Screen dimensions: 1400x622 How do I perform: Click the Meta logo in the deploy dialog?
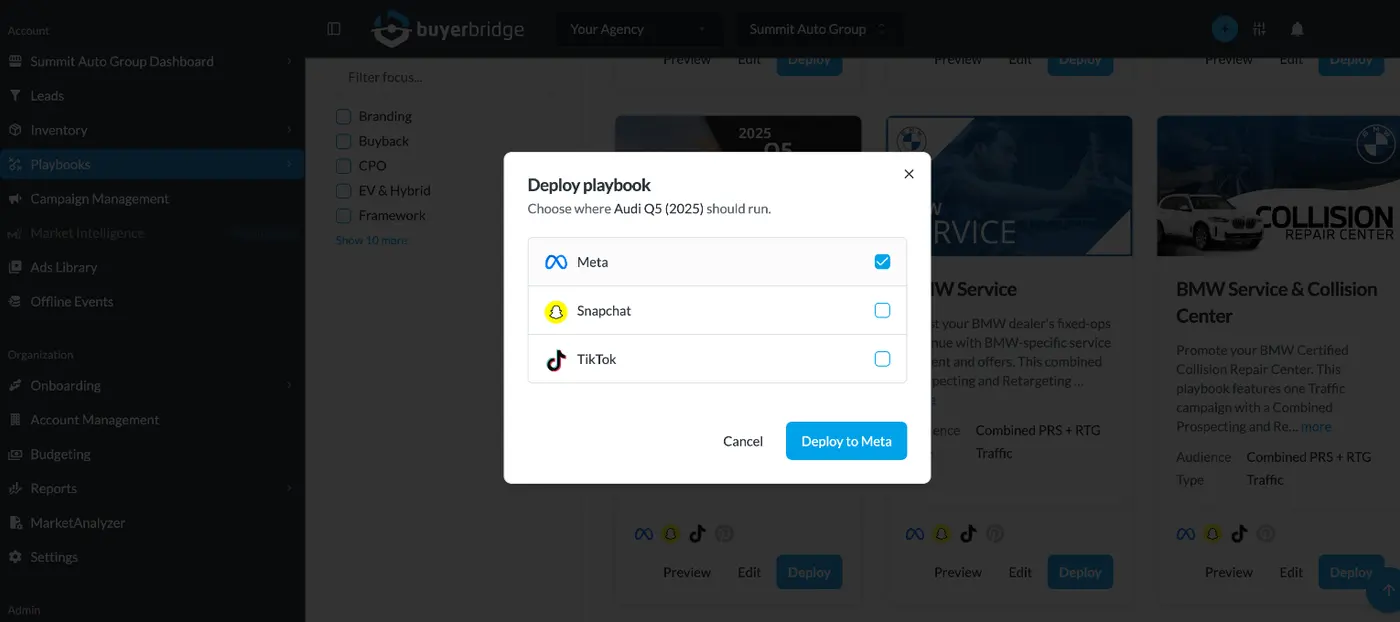click(x=556, y=262)
